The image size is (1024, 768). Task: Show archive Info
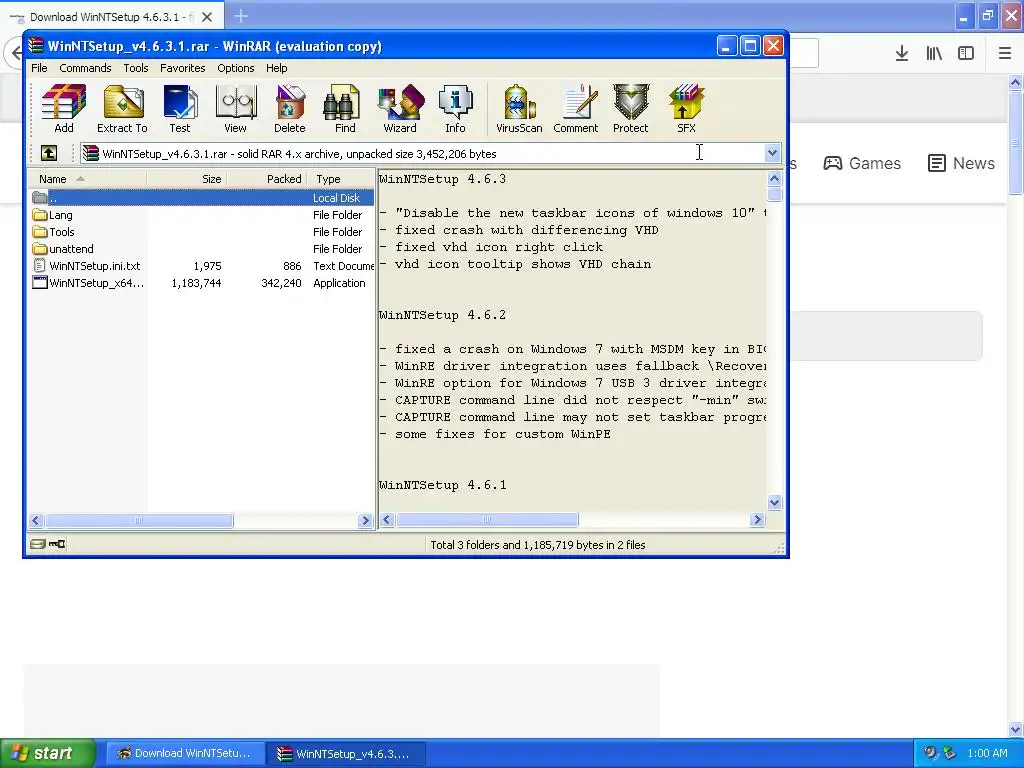click(455, 108)
